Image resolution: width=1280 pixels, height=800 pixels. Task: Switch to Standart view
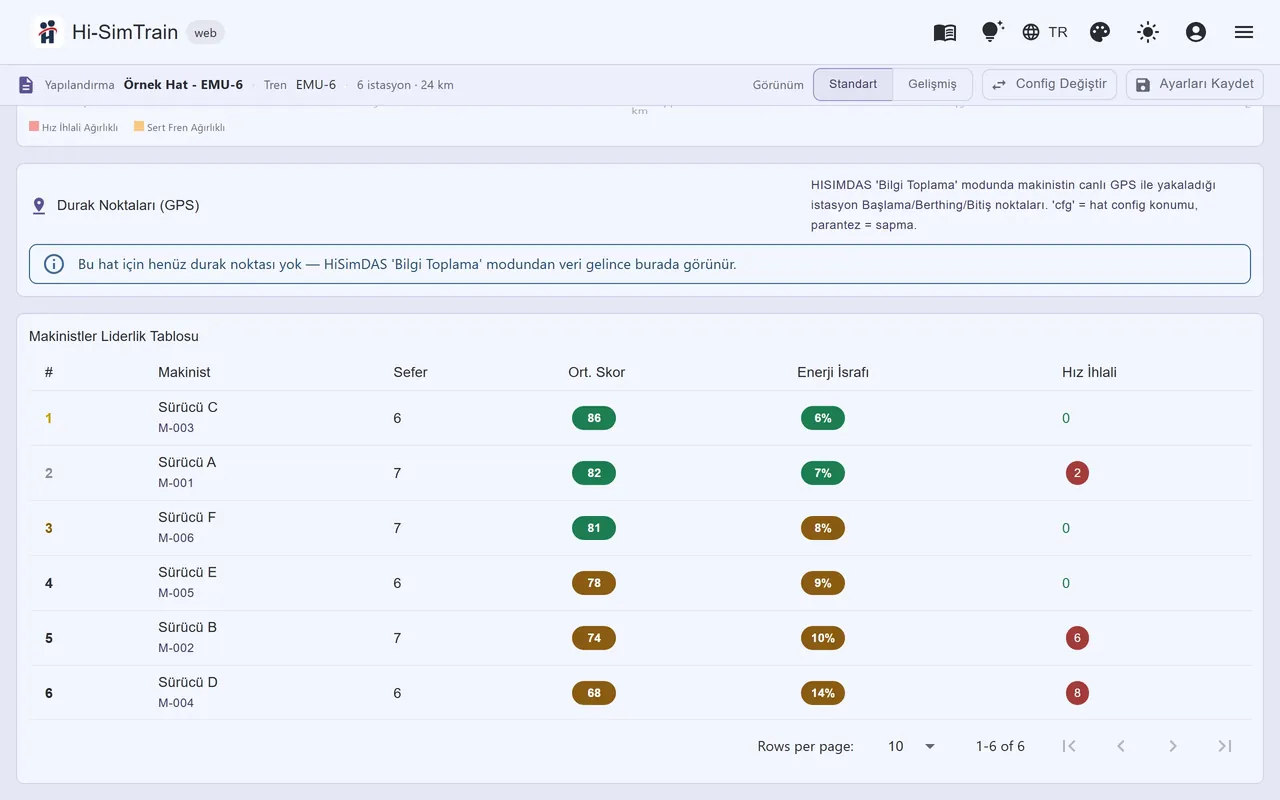coord(853,85)
